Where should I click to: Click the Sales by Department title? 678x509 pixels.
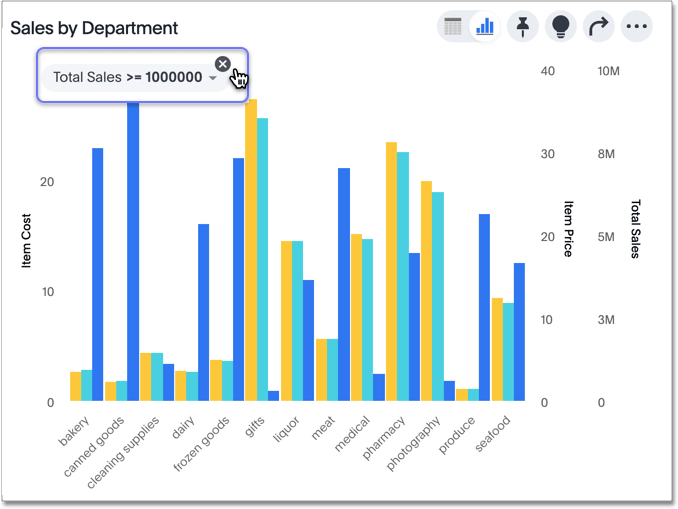pos(94,28)
